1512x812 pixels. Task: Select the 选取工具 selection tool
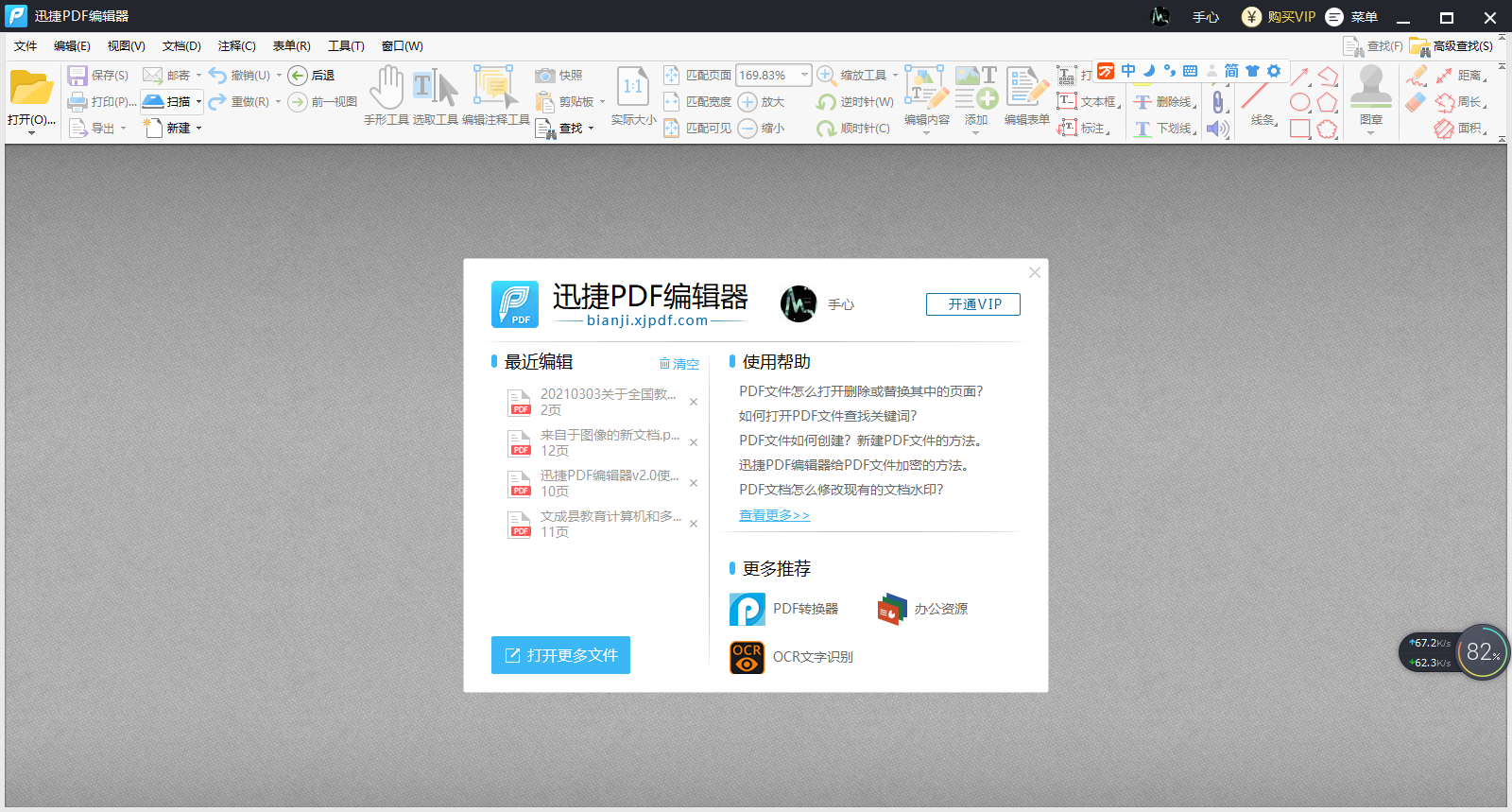(435, 95)
